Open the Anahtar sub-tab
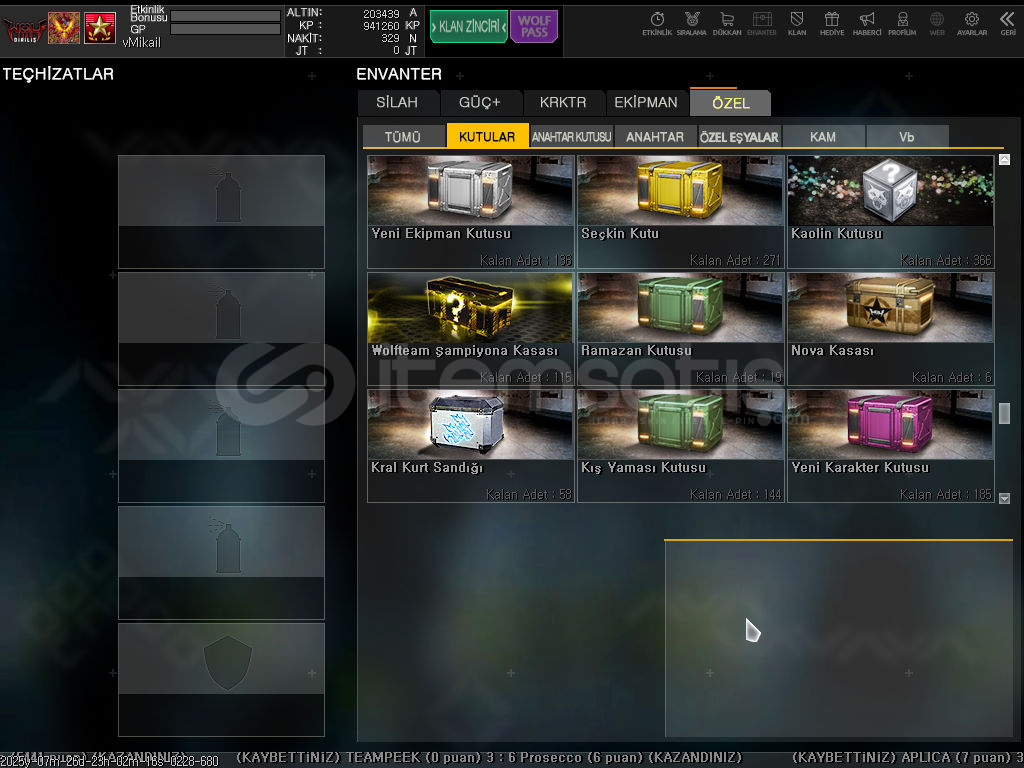This screenshot has width=1024, height=768. [x=655, y=136]
